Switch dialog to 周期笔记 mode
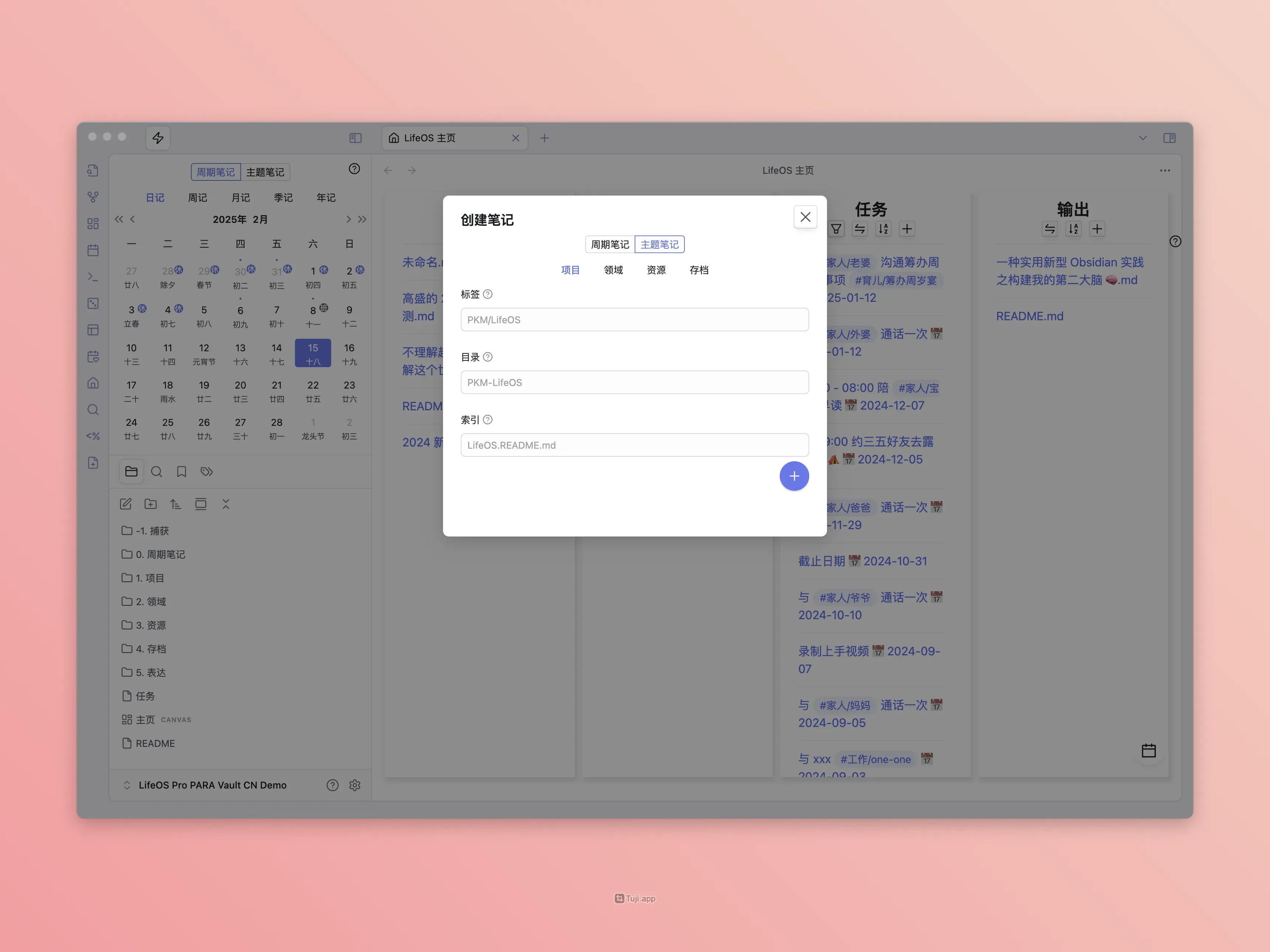Viewport: 1270px width, 952px height. tap(610, 244)
